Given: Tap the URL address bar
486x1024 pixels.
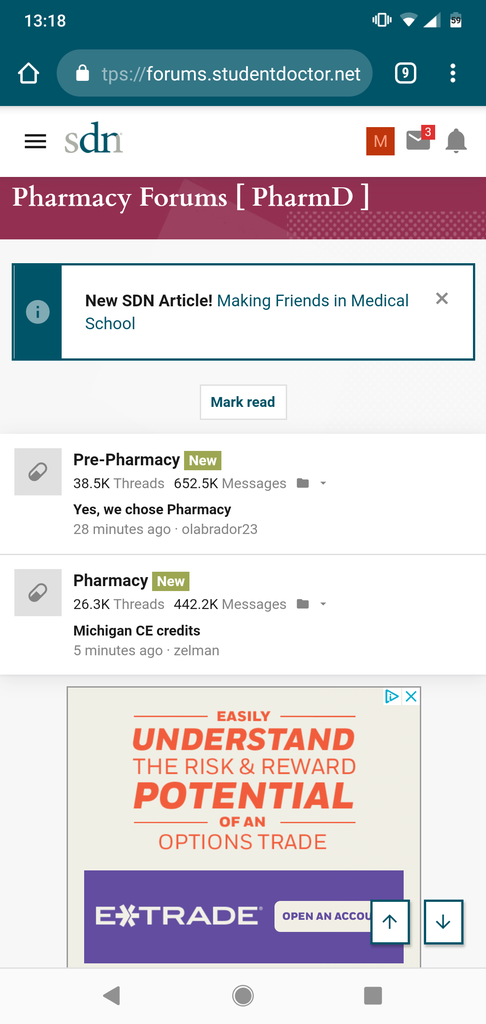Looking at the screenshot, I should pyautogui.click(x=215, y=73).
